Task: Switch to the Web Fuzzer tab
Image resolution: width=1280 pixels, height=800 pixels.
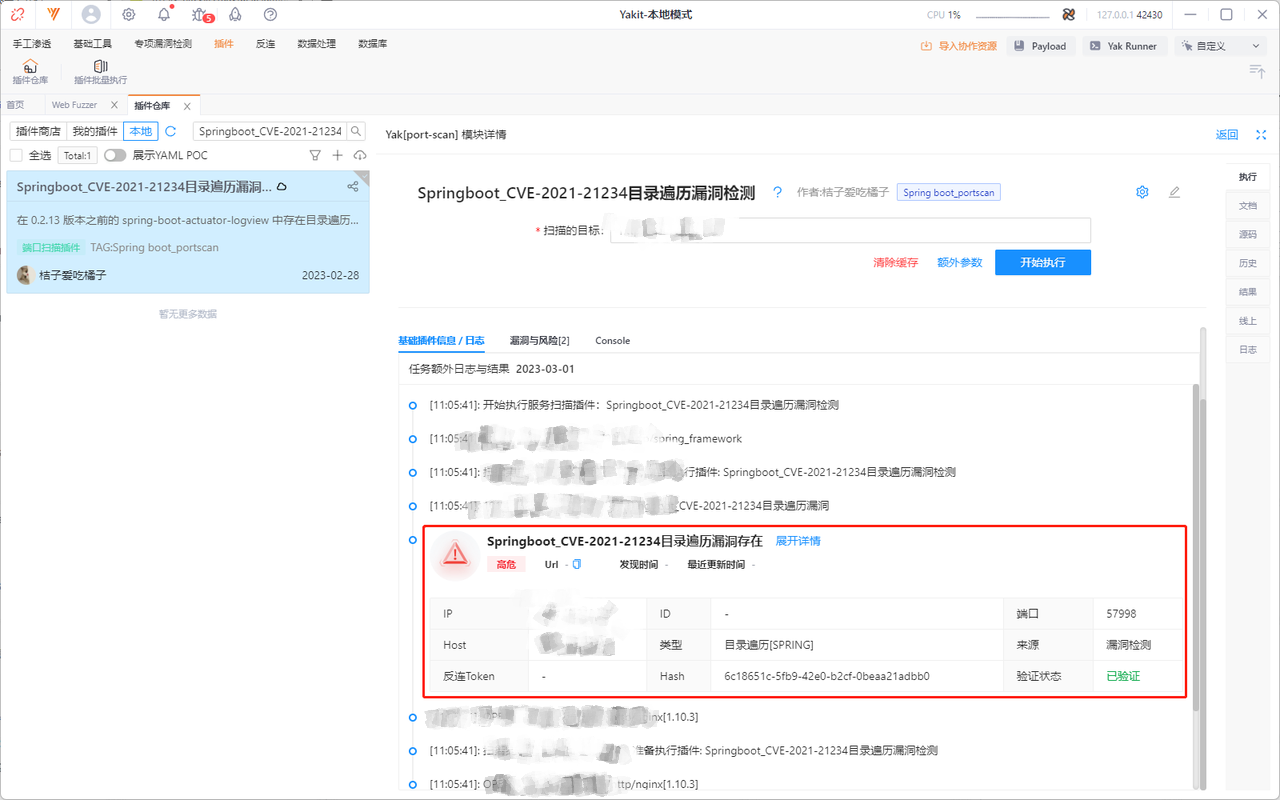Action: tap(74, 105)
